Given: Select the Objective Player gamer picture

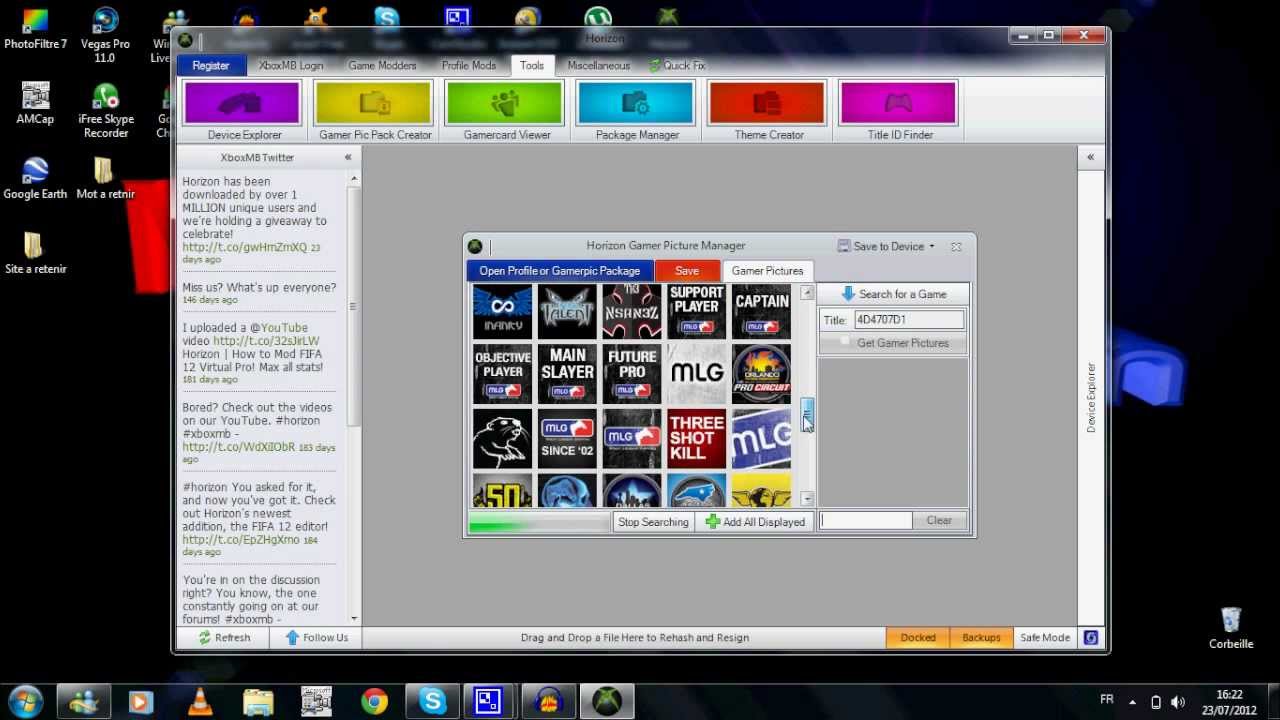Looking at the screenshot, I should pos(502,373).
